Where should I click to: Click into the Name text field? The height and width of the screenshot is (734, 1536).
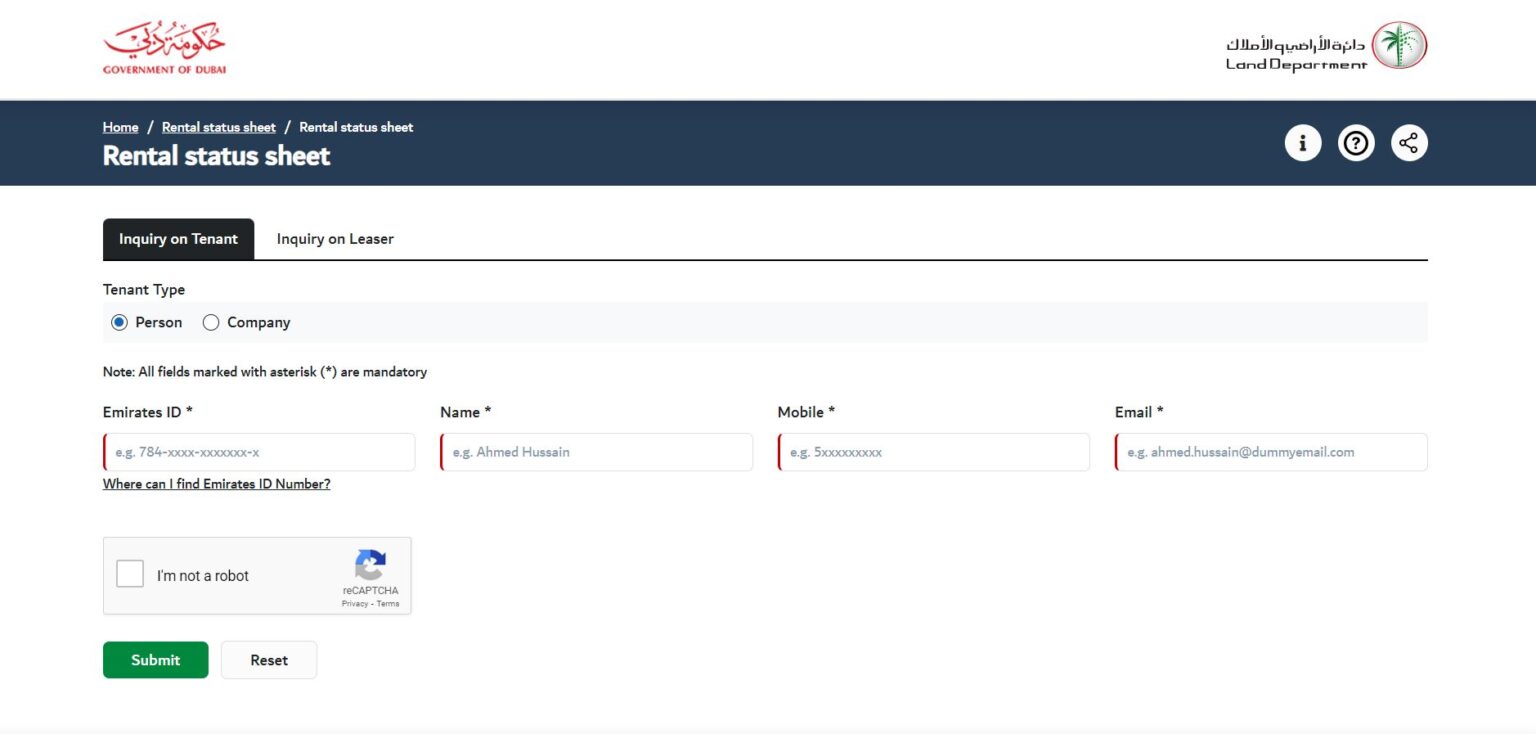[x=596, y=452]
